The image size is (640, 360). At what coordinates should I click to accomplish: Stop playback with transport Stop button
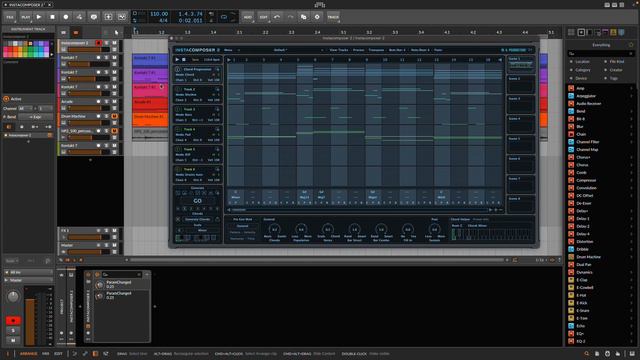point(52,17)
